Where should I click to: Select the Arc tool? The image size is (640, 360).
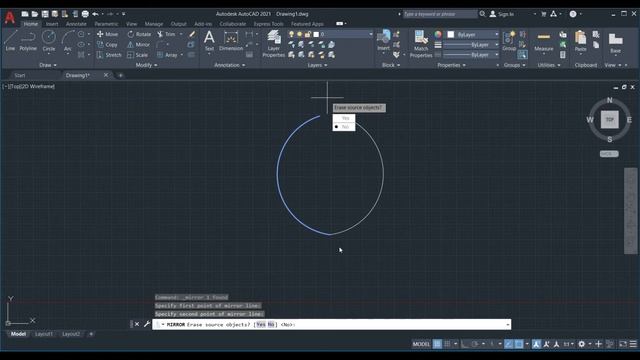click(x=67, y=40)
